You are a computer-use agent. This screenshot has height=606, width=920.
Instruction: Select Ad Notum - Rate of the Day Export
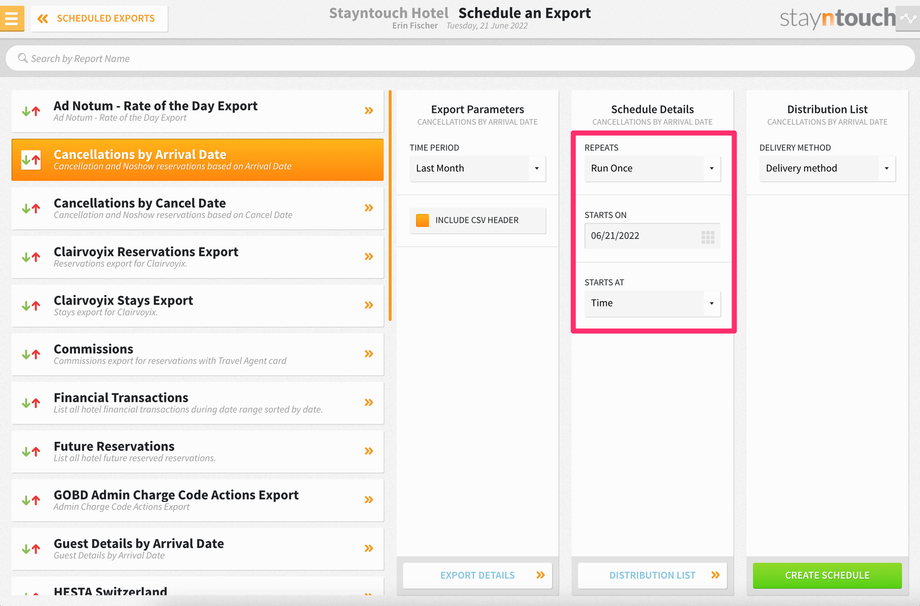point(197,111)
